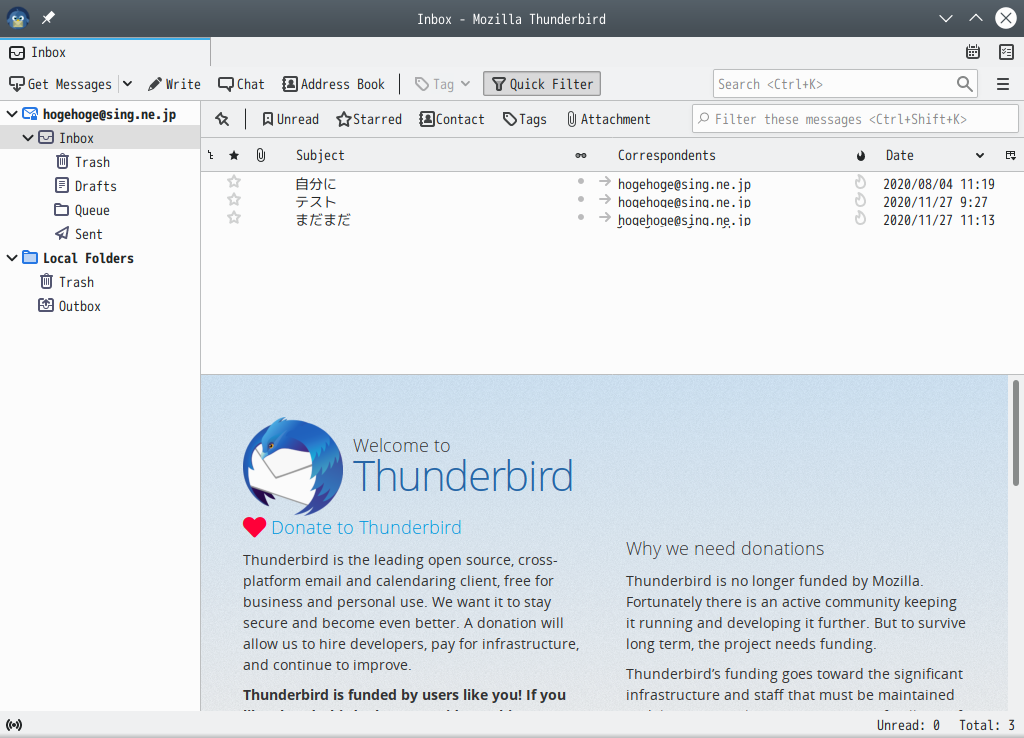Open the tasks tab icon
Viewport: 1024px width, 738px height.
(1006, 52)
